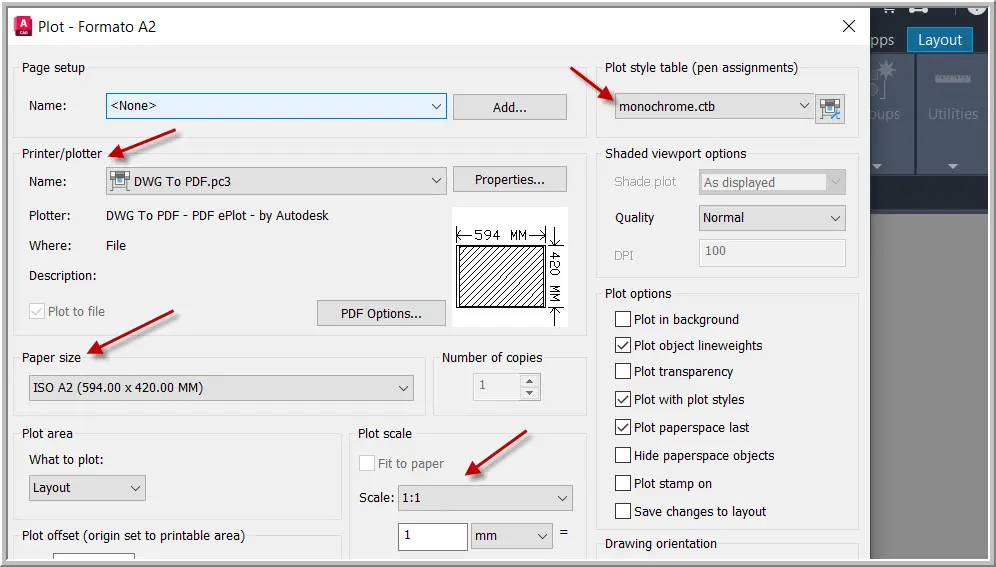Click the Fit to paper checkbox
Viewport: 996px width, 567px height.
367,463
